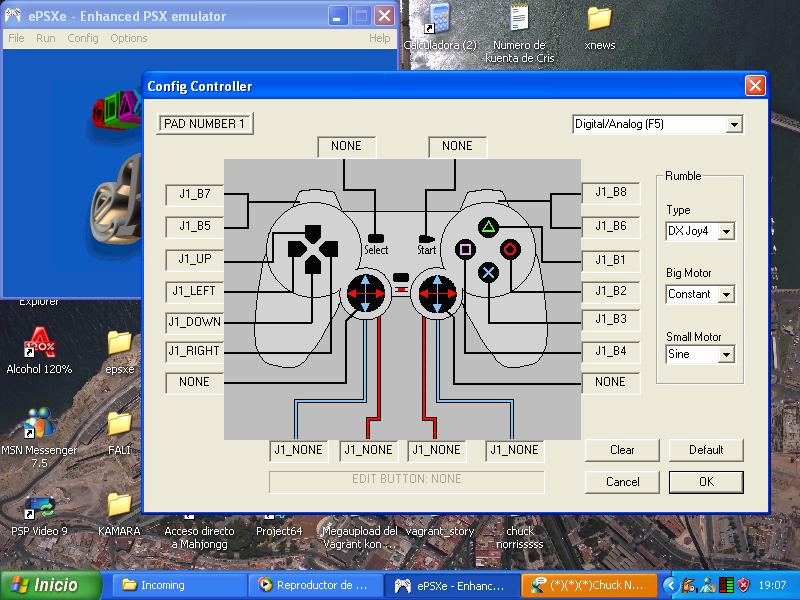
Task: Click the red shield tray icon
Action: click(x=744, y=585)
